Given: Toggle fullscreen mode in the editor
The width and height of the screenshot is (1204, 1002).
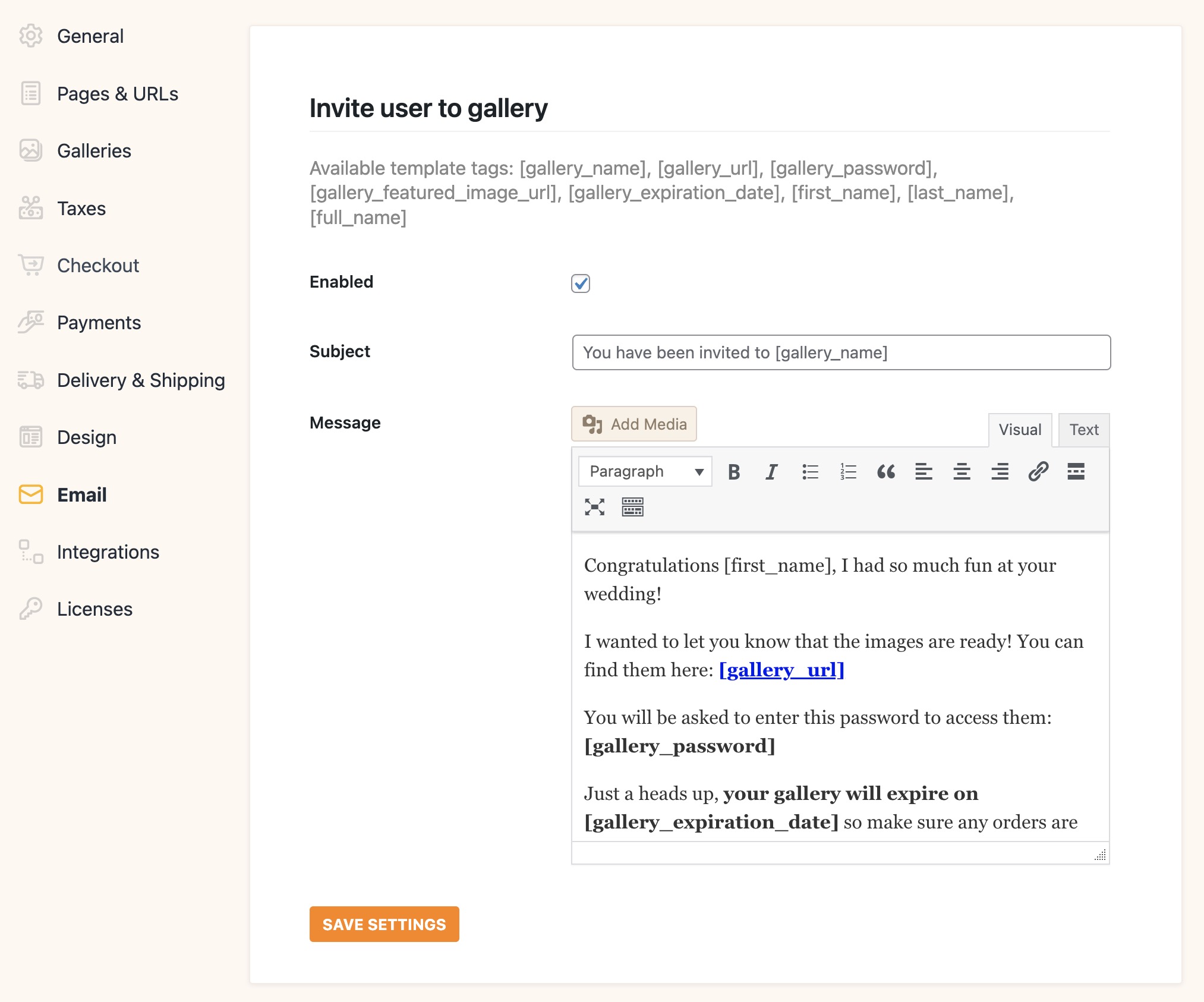Looking at the screenshot, I should tap(594, 507).
